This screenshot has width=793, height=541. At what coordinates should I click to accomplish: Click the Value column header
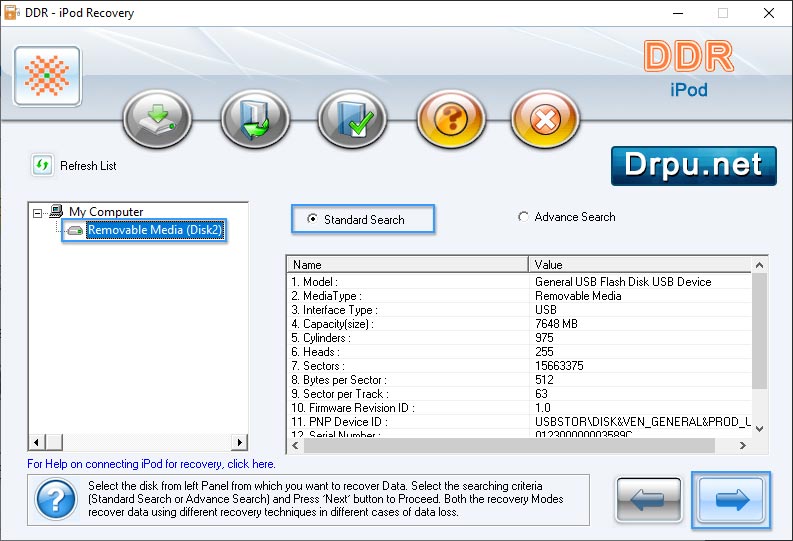[640, 264]
